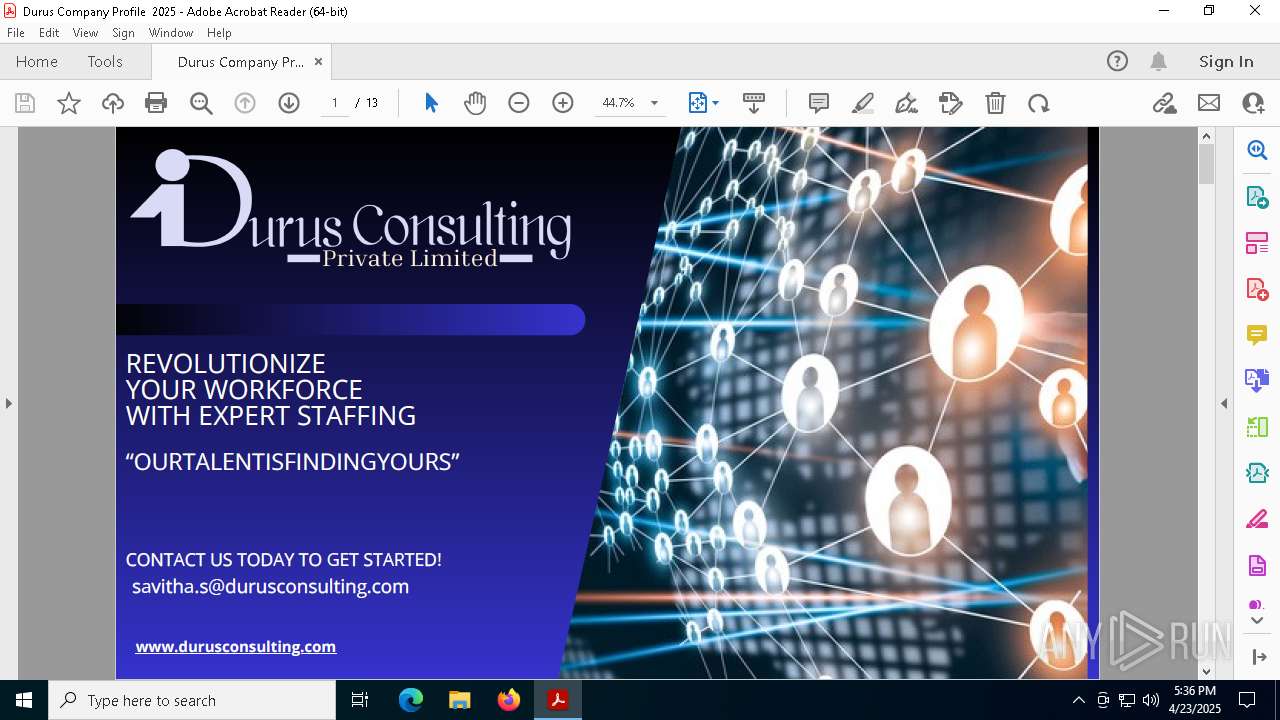Open Organize Pages tool in the sidebar

1257,243
